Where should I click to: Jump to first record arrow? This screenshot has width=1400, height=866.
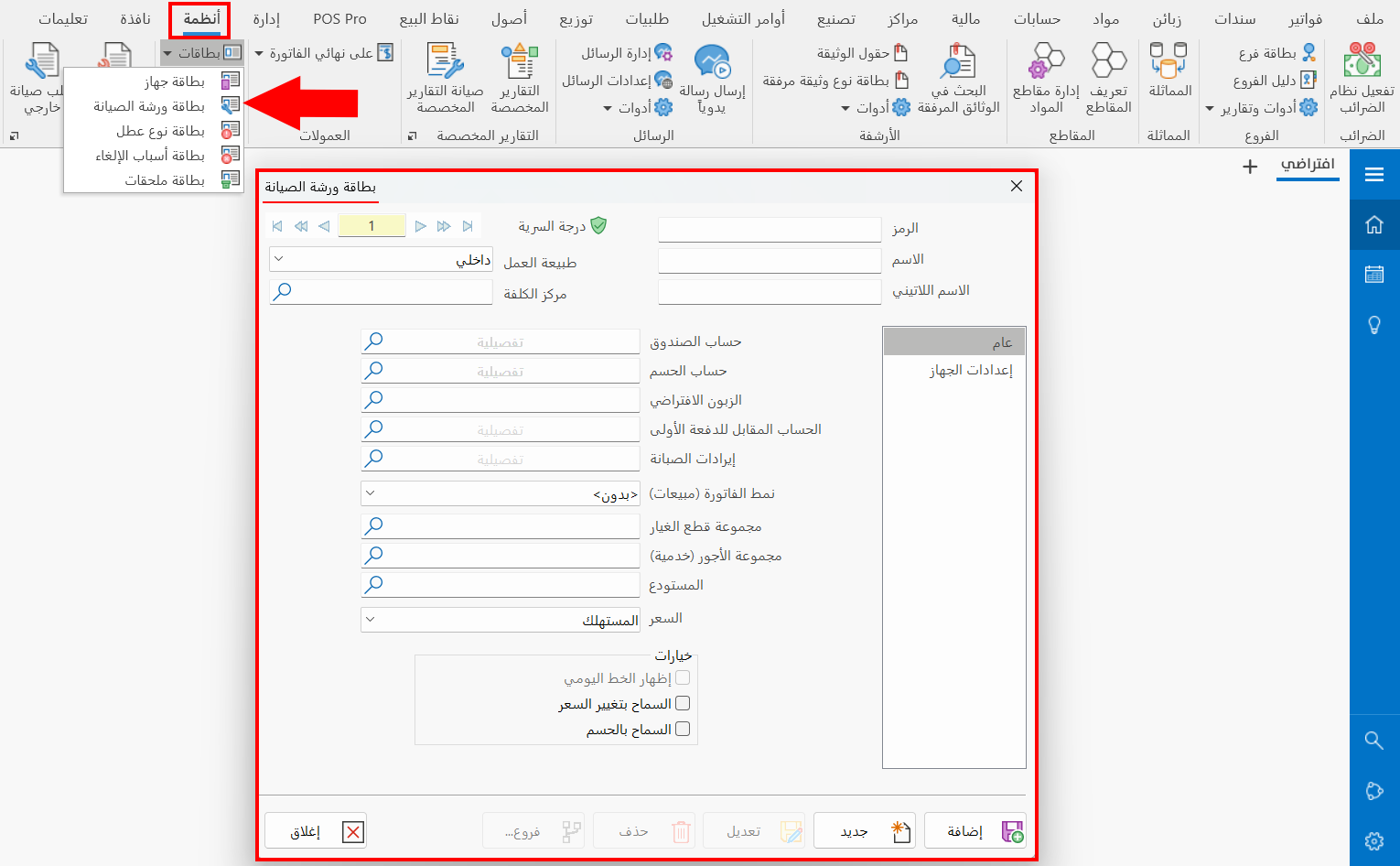pyautogui.click(x=277, y=226)
